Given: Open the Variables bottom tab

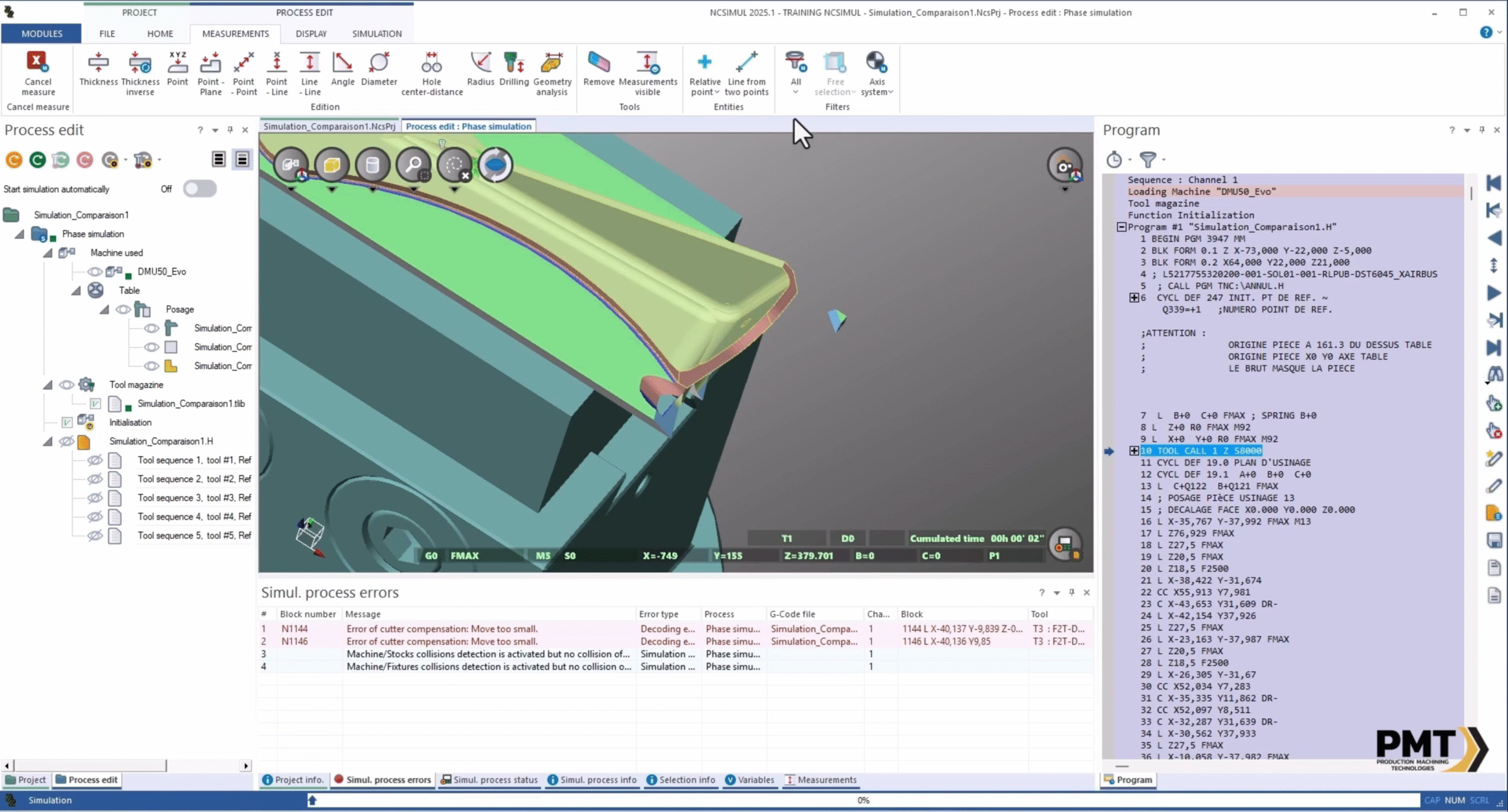Looking at the screenshot, I should 749,780.
